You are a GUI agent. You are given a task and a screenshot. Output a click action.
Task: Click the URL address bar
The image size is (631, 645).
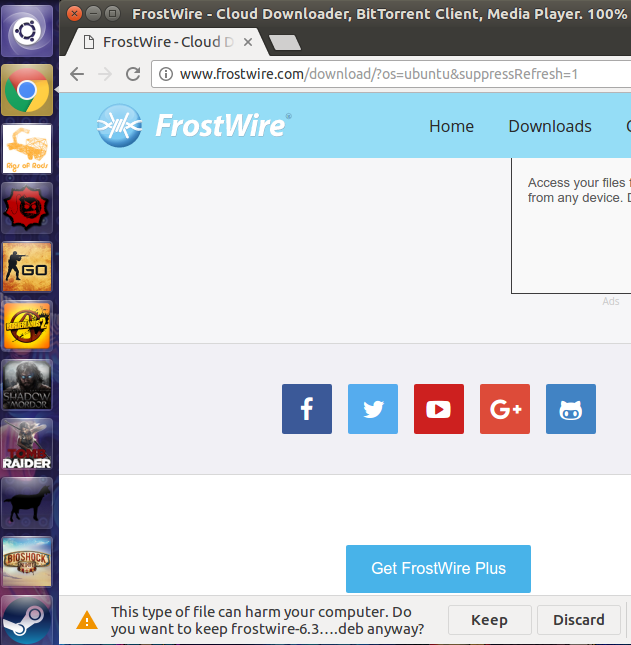391,74
